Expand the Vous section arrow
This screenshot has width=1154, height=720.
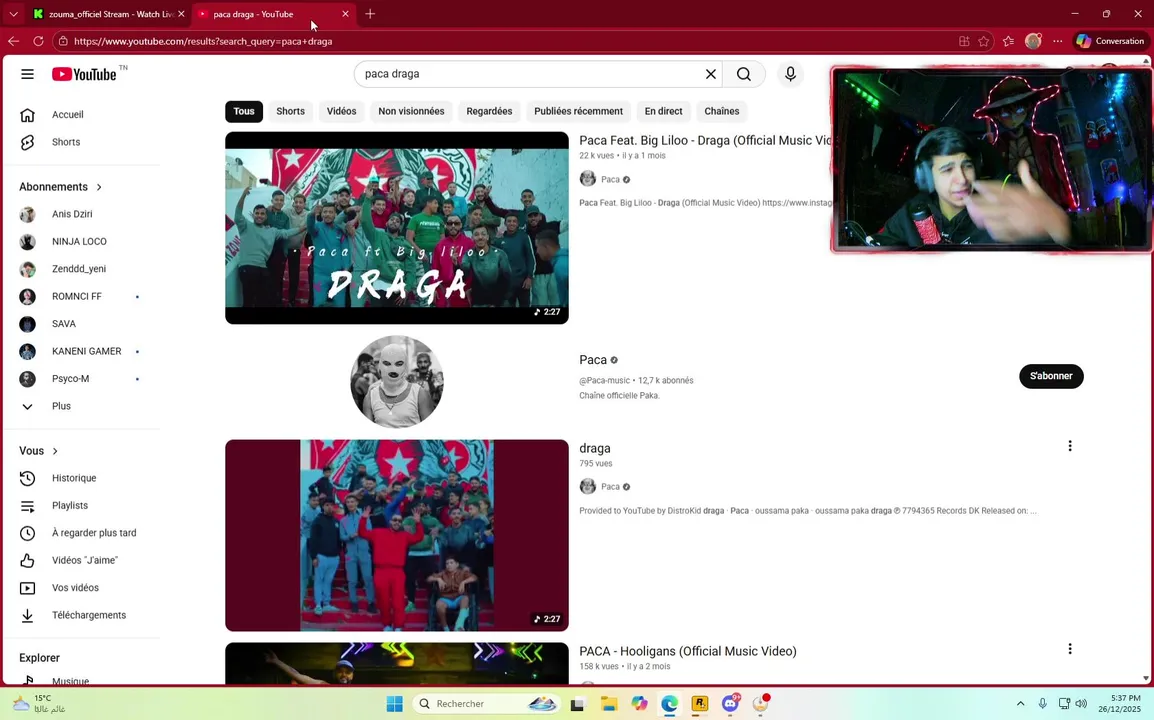coord(55,451)
